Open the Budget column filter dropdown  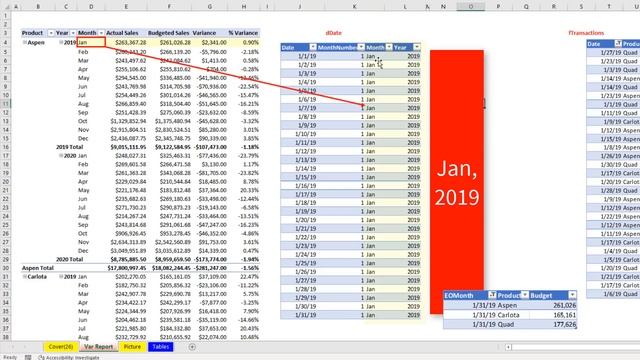point(572,295)
